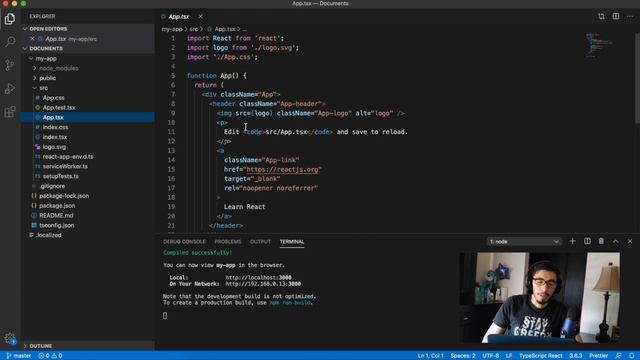
Task: Open the Run and Debug view
Action: (10, 88)
